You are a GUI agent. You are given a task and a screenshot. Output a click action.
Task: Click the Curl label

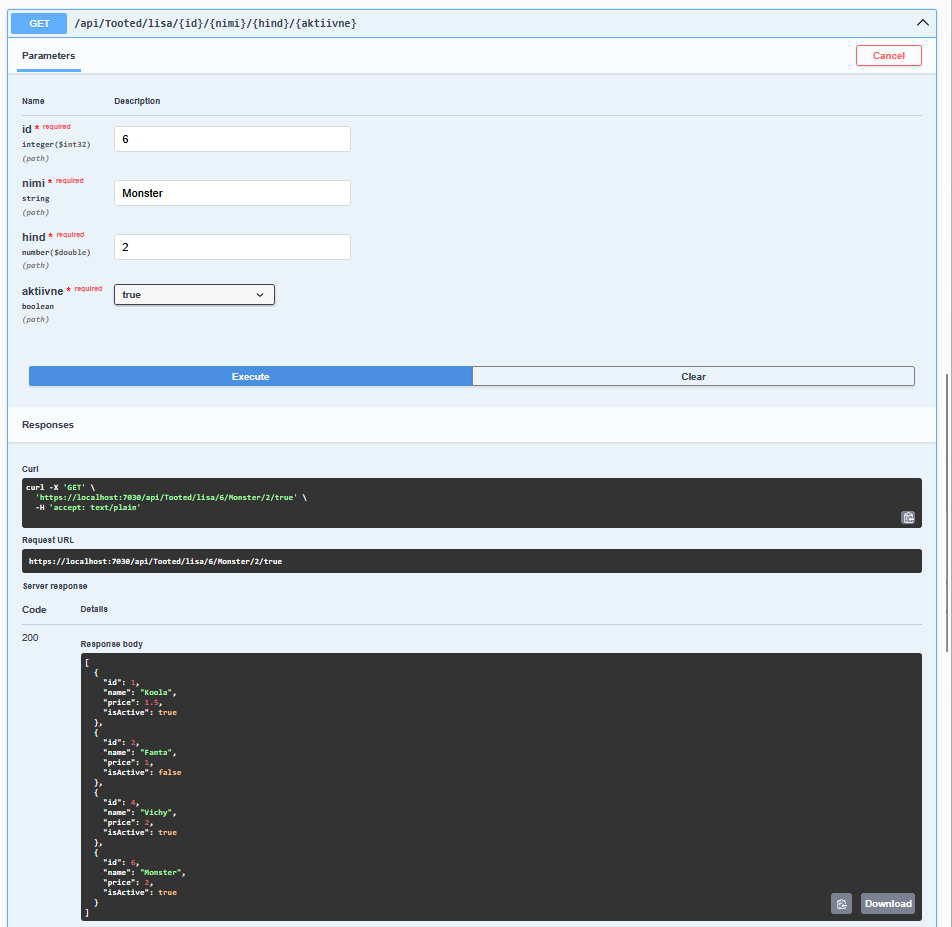click(30, 469)
